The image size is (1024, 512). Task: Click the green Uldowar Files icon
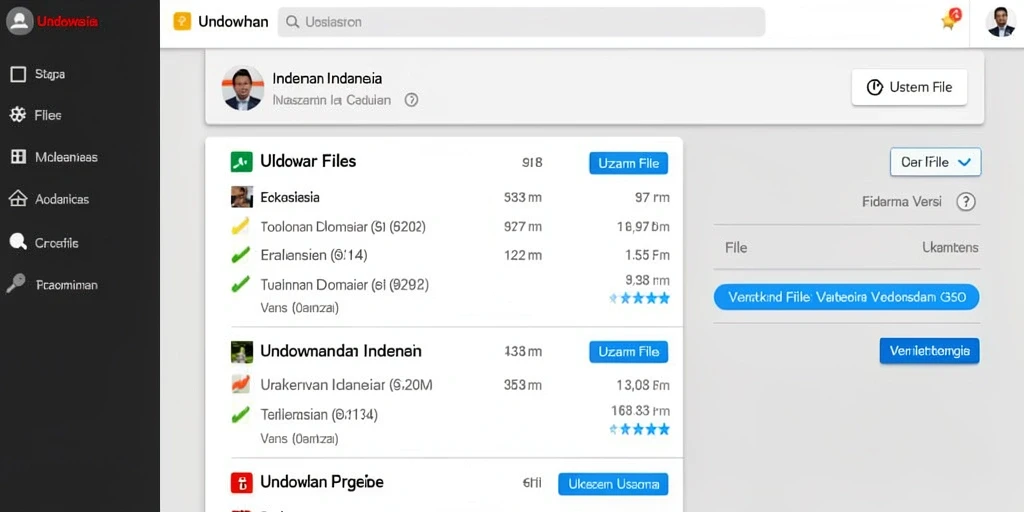[242, 161]
